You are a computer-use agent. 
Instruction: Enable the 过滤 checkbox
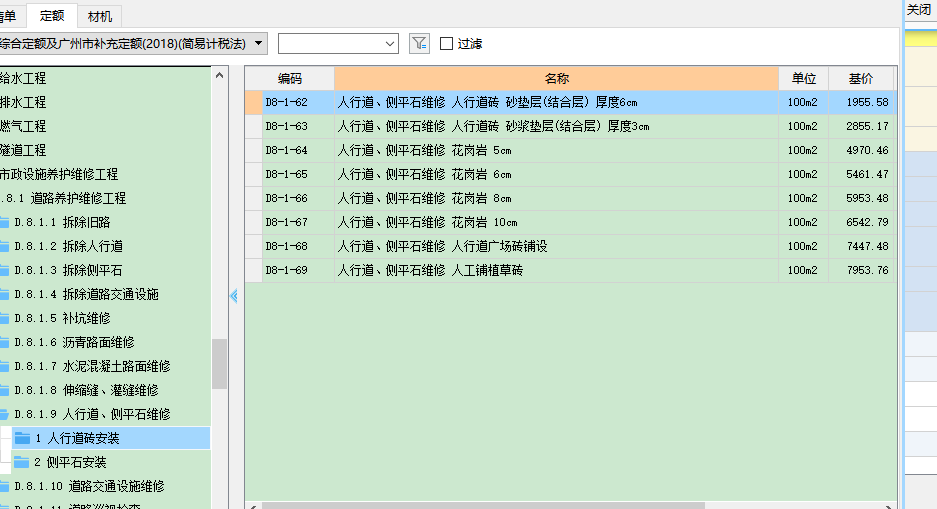pos(446,44)
